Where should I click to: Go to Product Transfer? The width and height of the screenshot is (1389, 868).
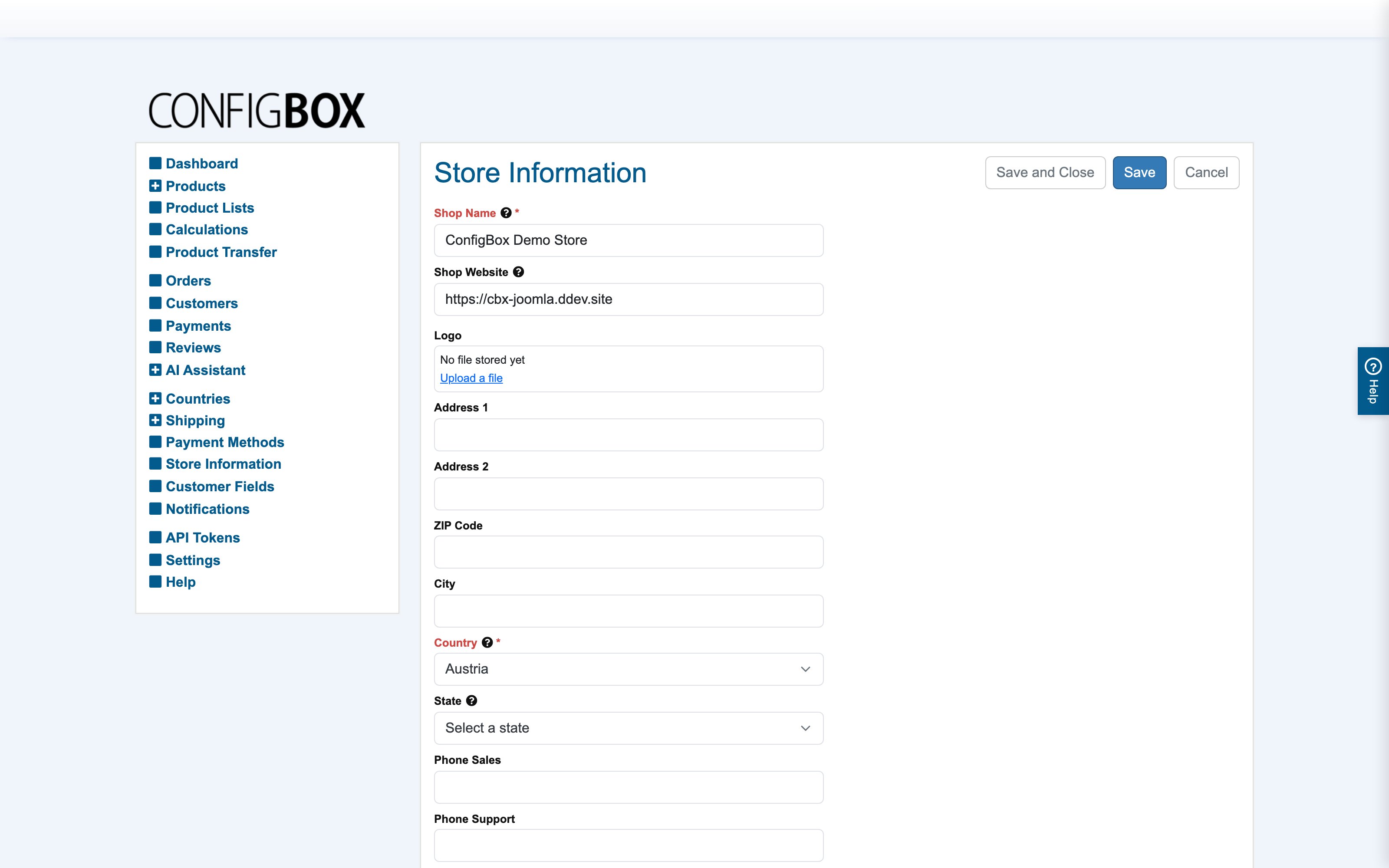coord(221,252)
